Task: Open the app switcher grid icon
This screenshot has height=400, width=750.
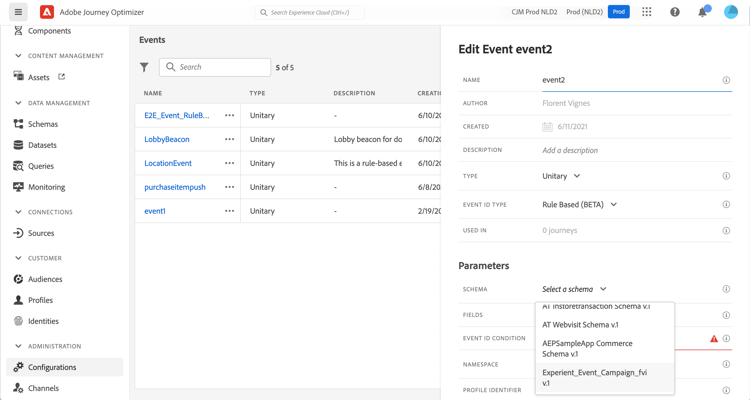Action: point(647,12)
